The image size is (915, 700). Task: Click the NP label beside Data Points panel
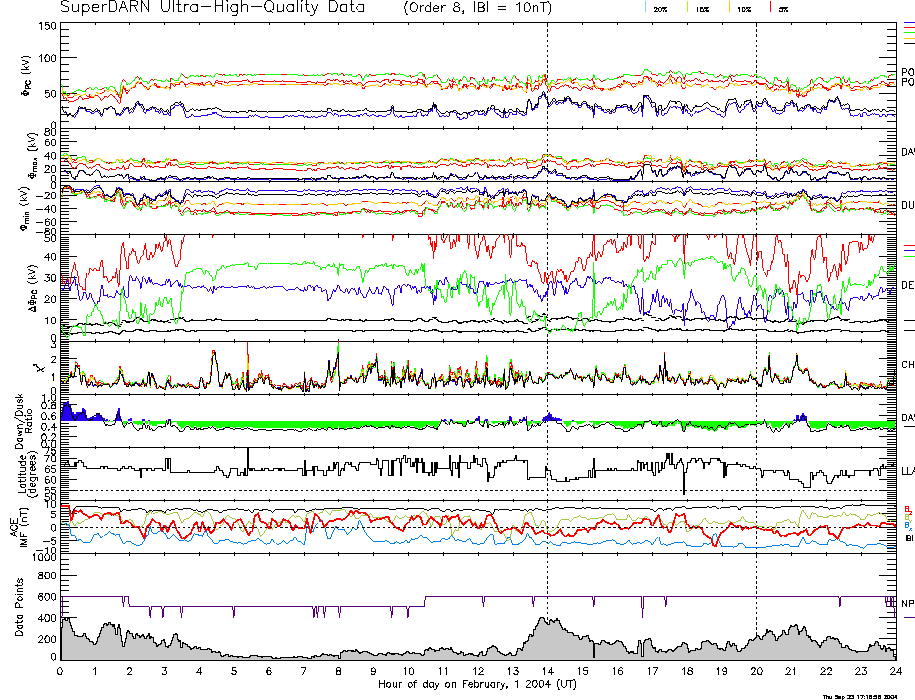(x=907, y=603)
